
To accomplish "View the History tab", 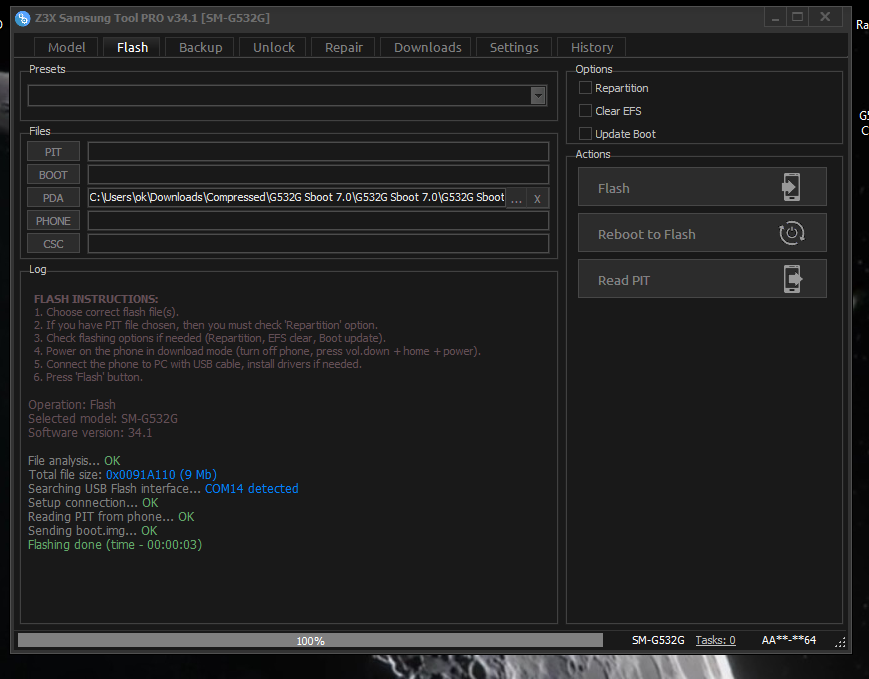I will pos(591,47).
